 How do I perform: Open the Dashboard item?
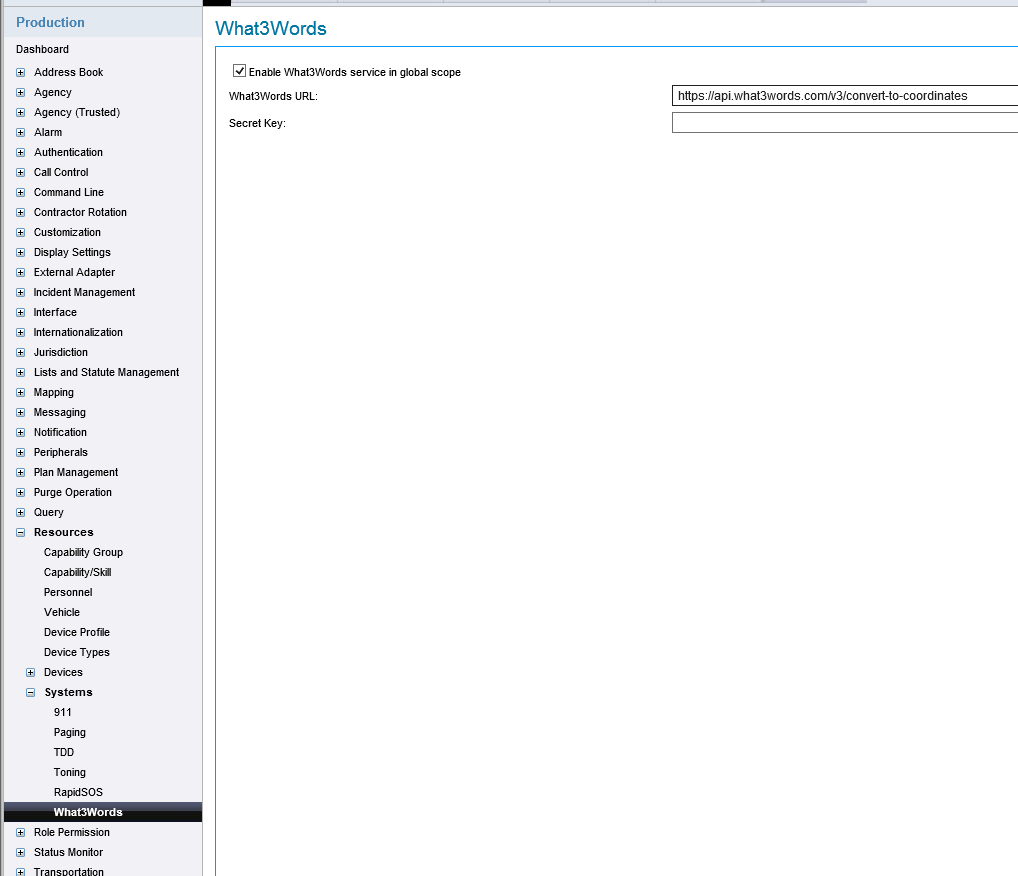(42, 49)
